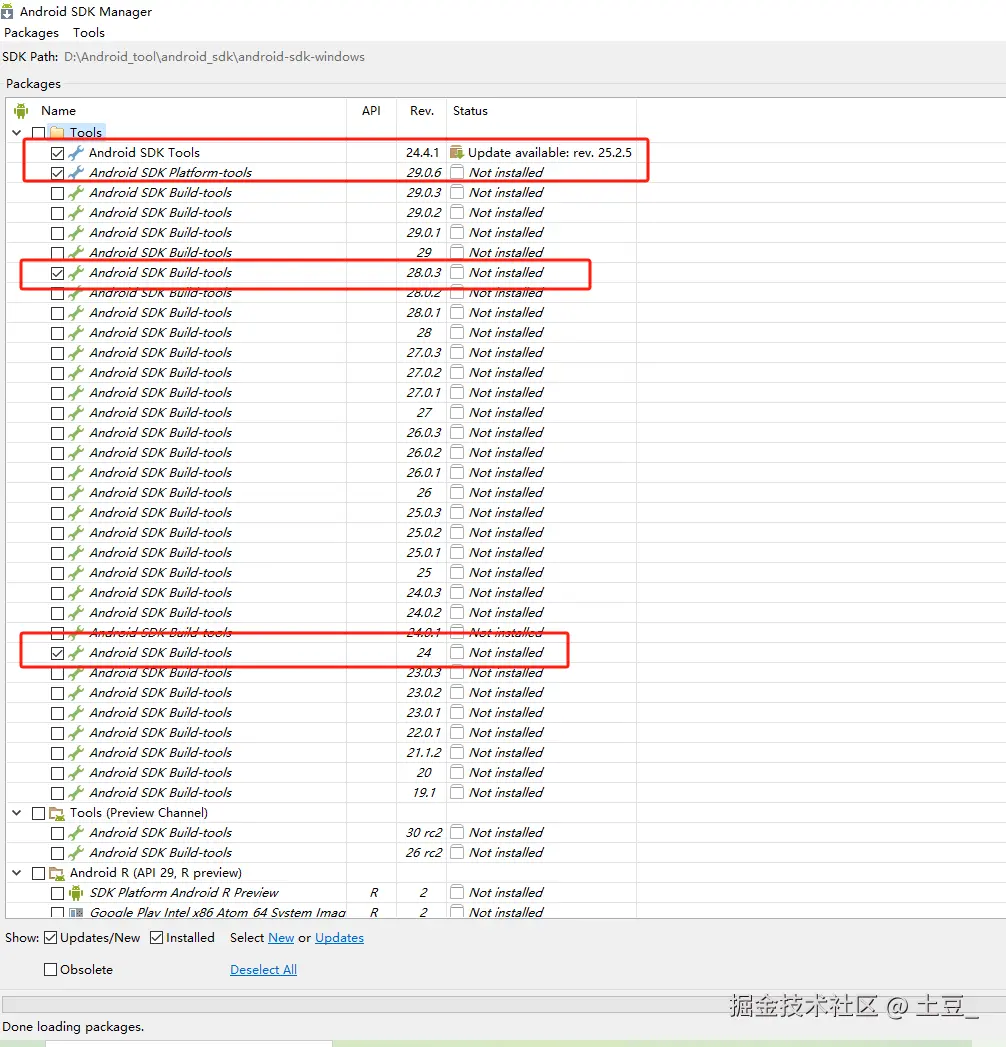Open the Packages menu
The width and height of the screenshot is (1006, 1047).
pyautogui.click(x=31, y=33)
